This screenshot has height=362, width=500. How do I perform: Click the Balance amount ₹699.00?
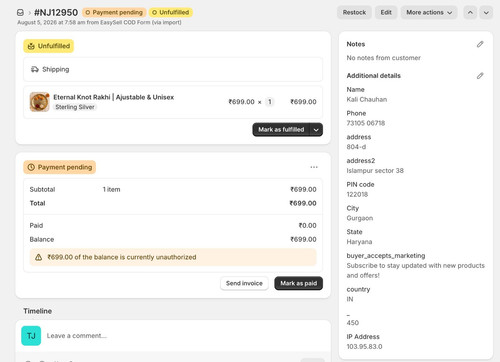(303, 240)
